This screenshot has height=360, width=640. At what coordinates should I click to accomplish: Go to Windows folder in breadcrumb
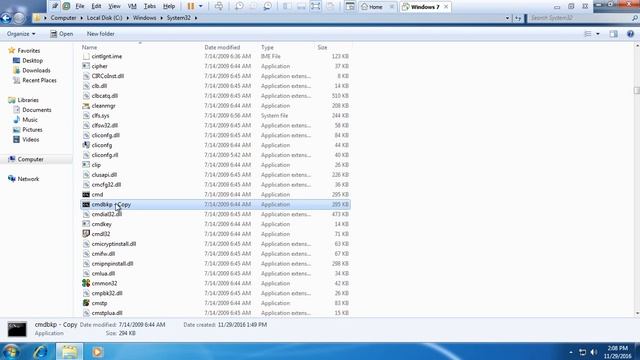pos(144,18)
